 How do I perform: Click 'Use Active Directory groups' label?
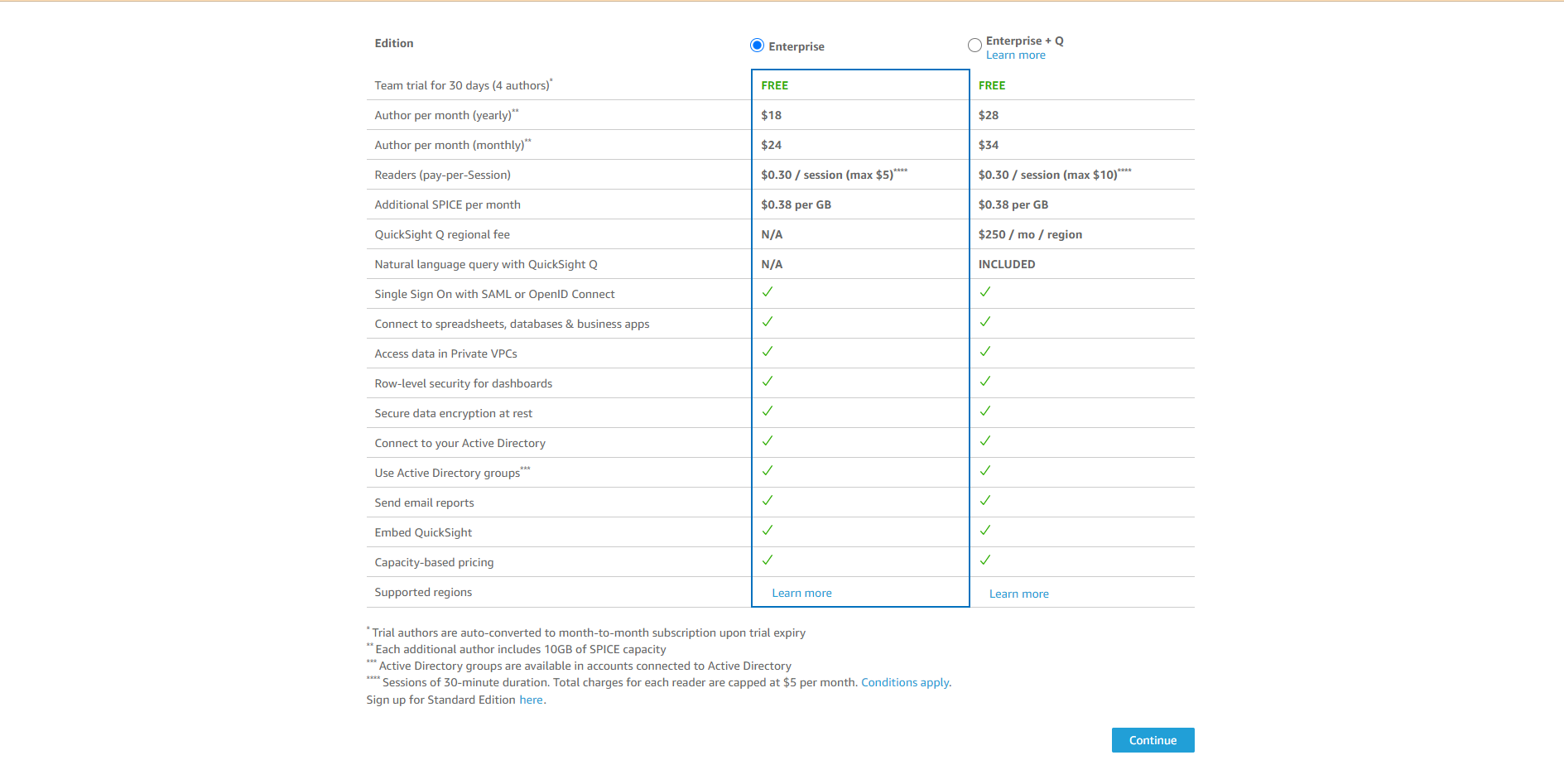pyautogui.click(x=452, y=473)
